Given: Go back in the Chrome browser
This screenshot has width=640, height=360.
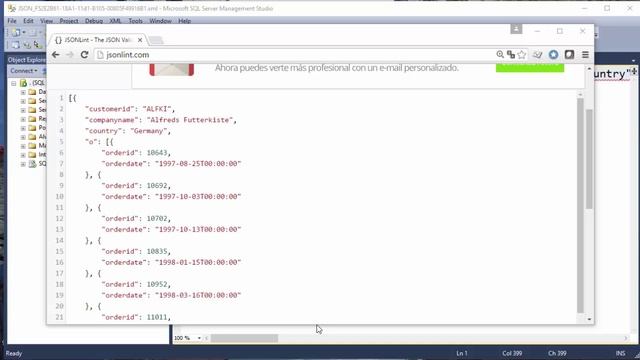Looking at the screenshot, I should click(x=56, y=55).
